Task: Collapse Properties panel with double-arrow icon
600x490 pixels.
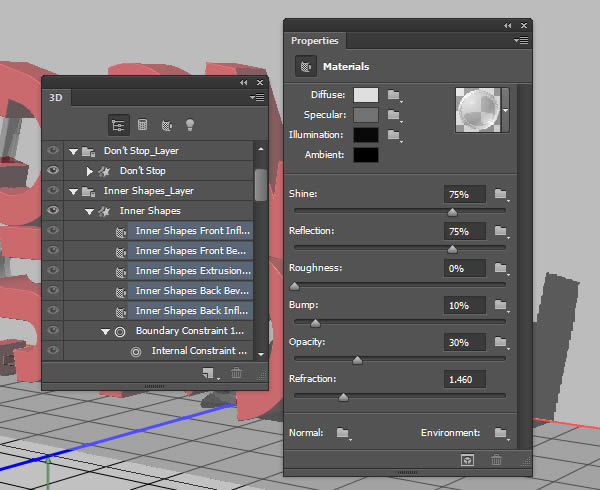Action: [507, 25]
